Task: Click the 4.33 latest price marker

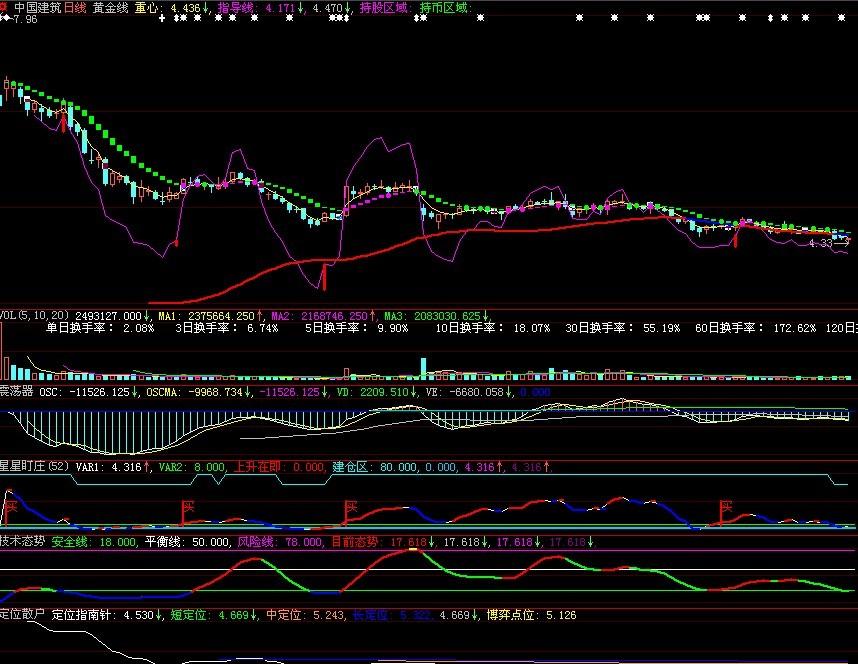Action: [x=821, y=242]
